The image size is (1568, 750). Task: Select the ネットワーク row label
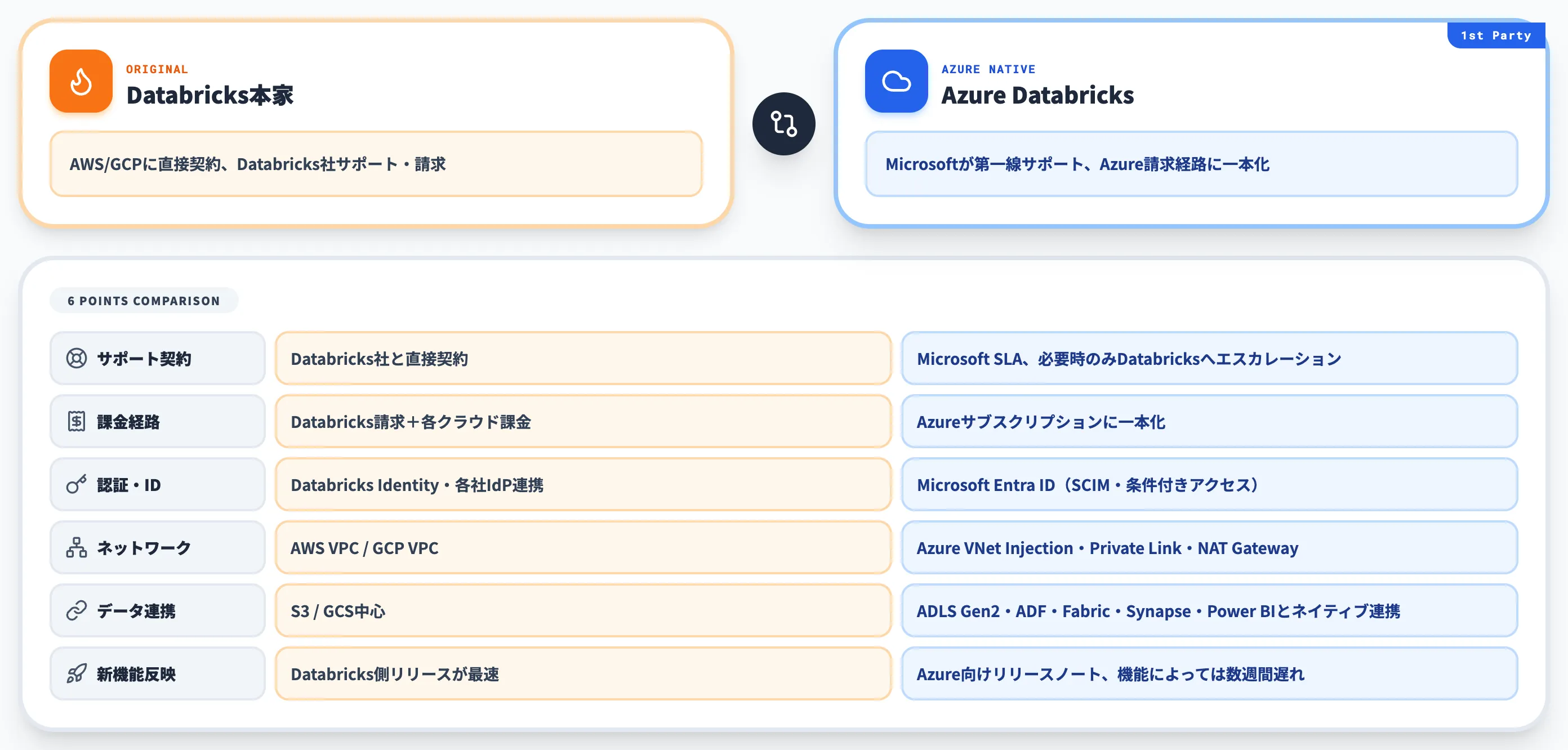click(x=158, y=547)
